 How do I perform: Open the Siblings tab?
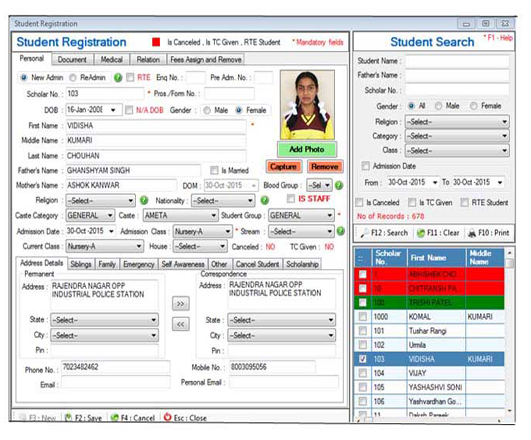[81, 264]
